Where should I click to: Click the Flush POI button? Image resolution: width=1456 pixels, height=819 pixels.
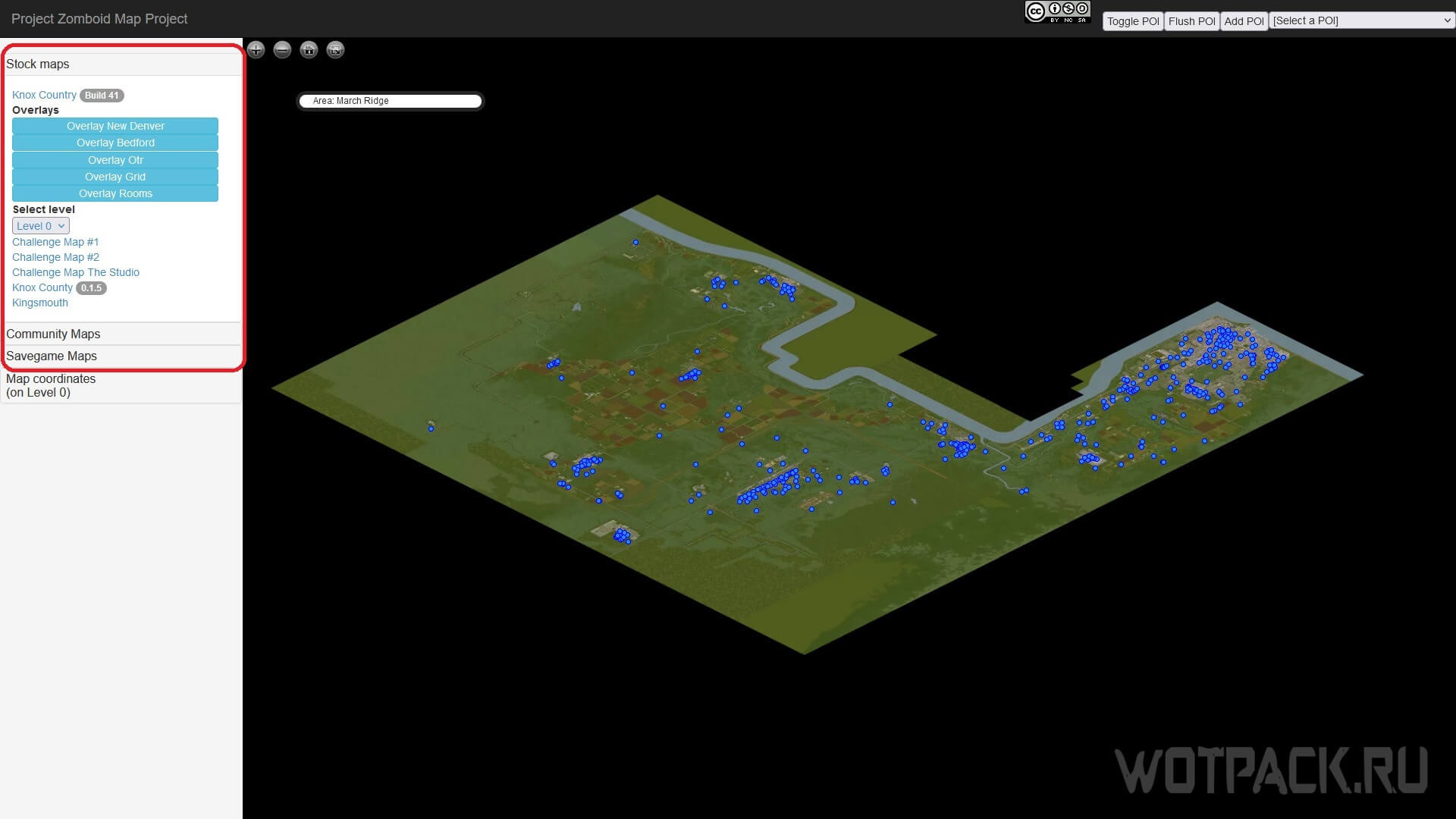pos(1190,20)
